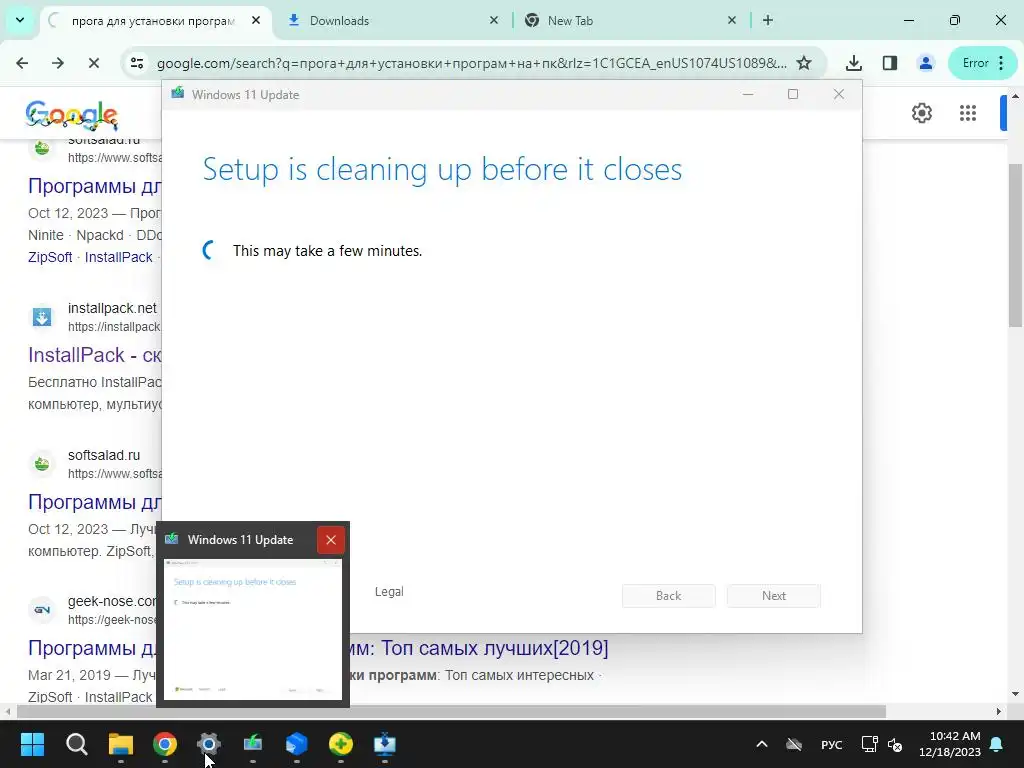Open Settings gear app in taskbar
The width and height of the screenshot is (1024, 768).
tap(209, 744)
